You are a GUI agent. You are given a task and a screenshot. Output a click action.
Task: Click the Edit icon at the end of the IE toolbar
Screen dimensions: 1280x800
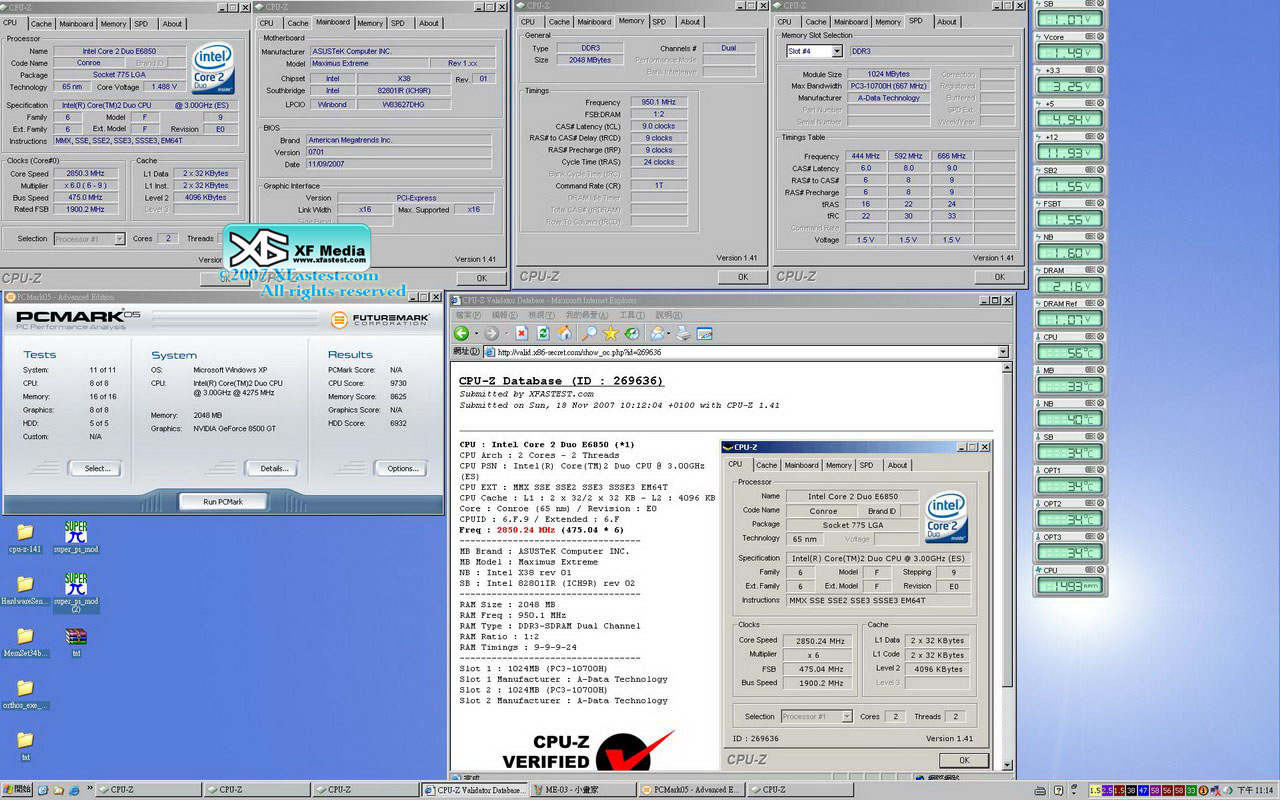pos(704,333)
